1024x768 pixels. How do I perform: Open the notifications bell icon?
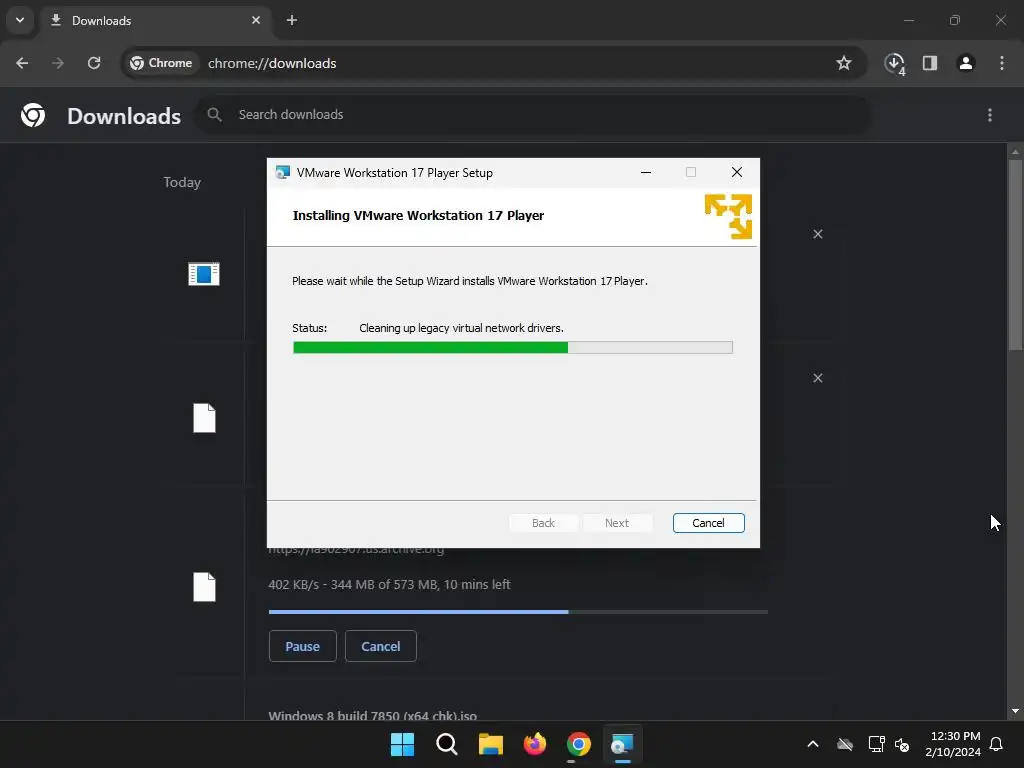pos(997,744)
